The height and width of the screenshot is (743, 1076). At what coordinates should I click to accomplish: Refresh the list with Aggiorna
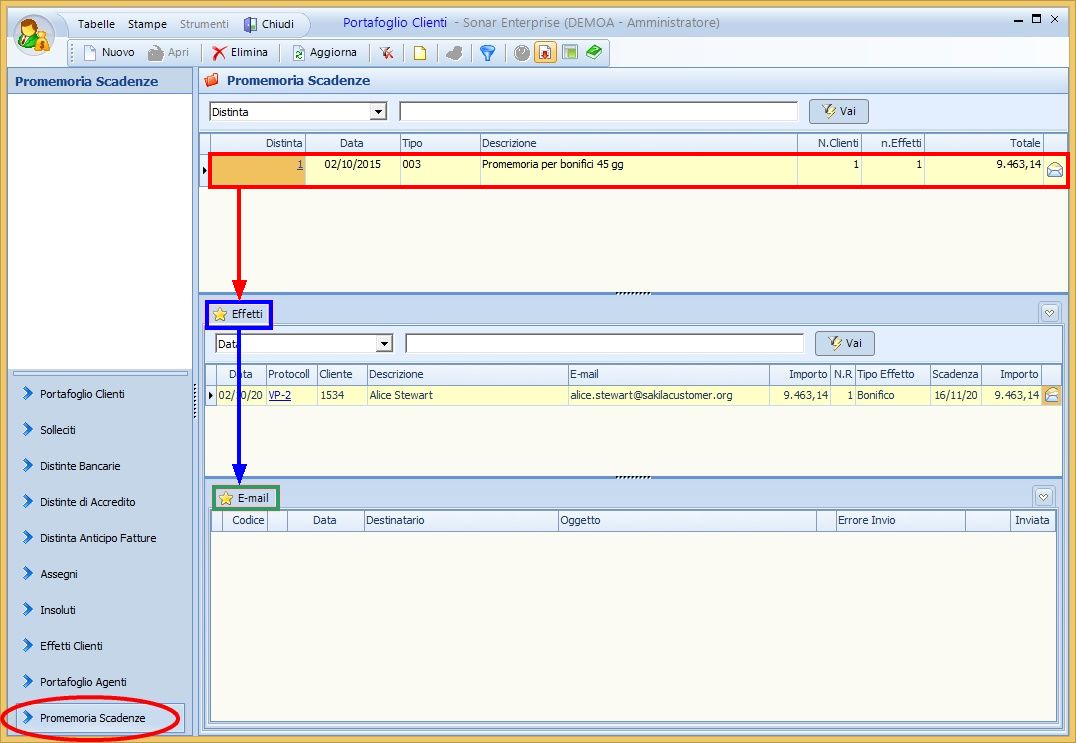324,53
